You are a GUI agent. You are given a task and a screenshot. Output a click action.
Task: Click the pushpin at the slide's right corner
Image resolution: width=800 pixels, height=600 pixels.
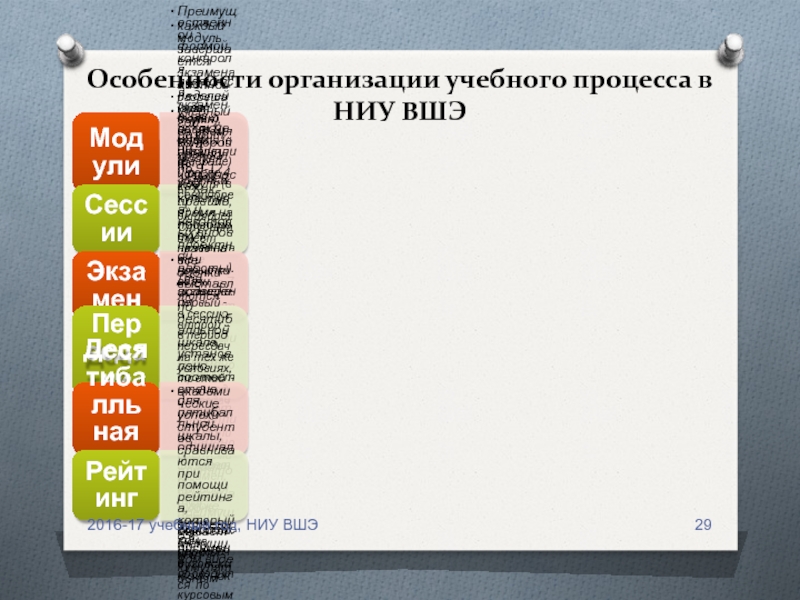click(731, 51)
